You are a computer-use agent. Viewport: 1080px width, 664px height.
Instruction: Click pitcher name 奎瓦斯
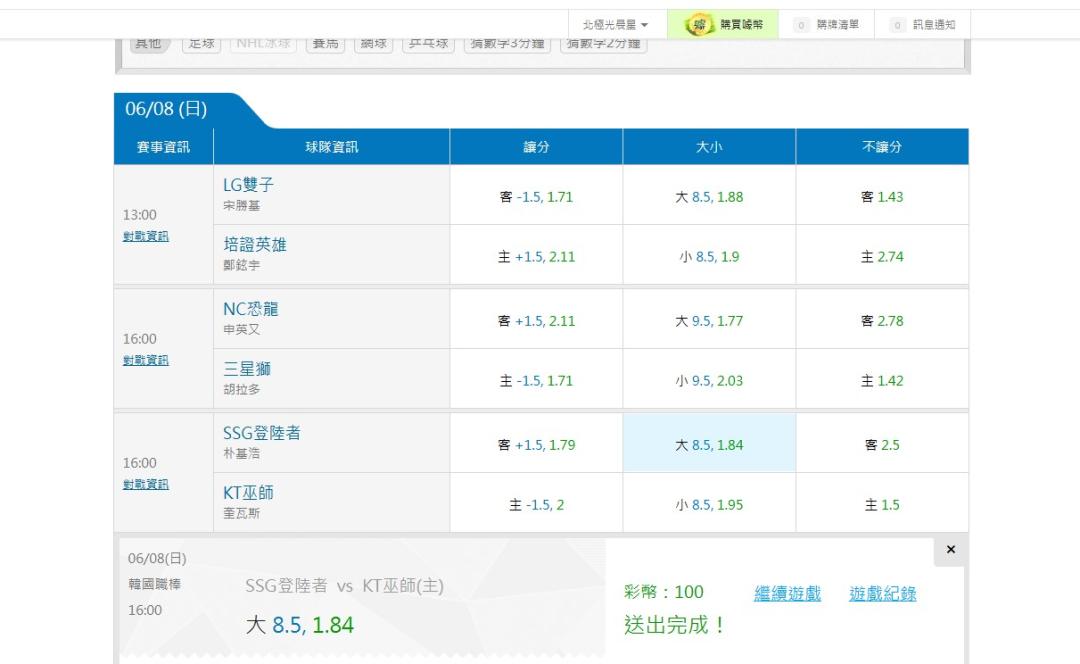pos(241,513)
